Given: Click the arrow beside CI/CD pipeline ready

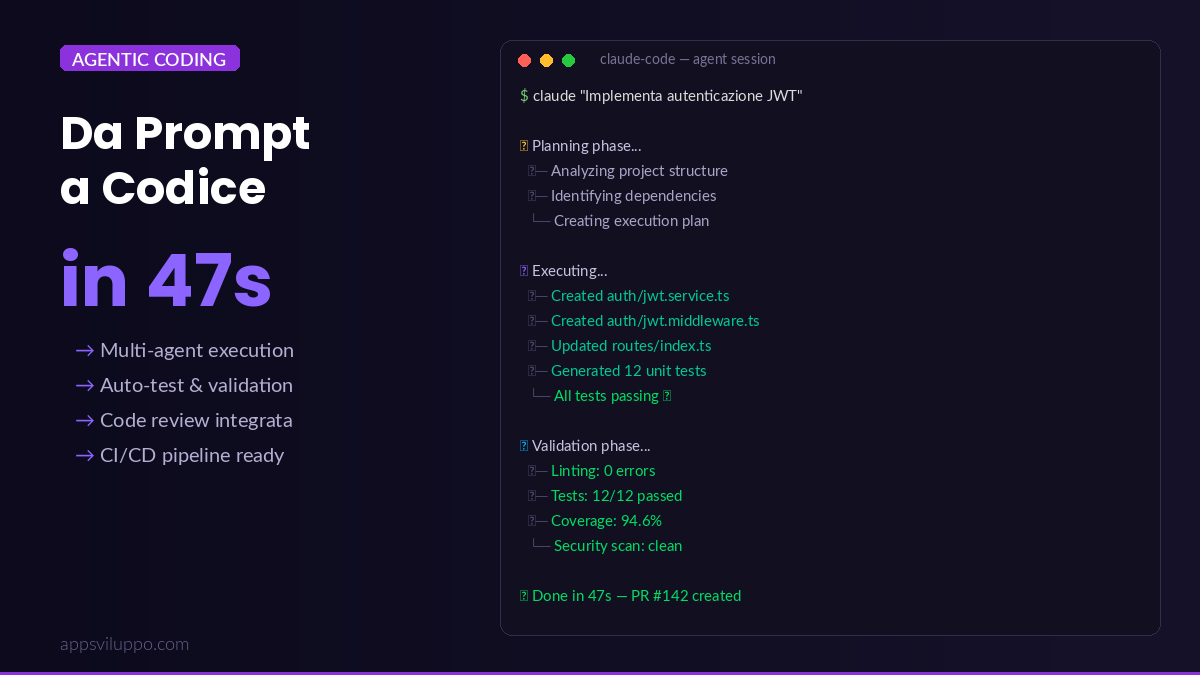Looking at the screenshot, I should (x=85, y=455).
